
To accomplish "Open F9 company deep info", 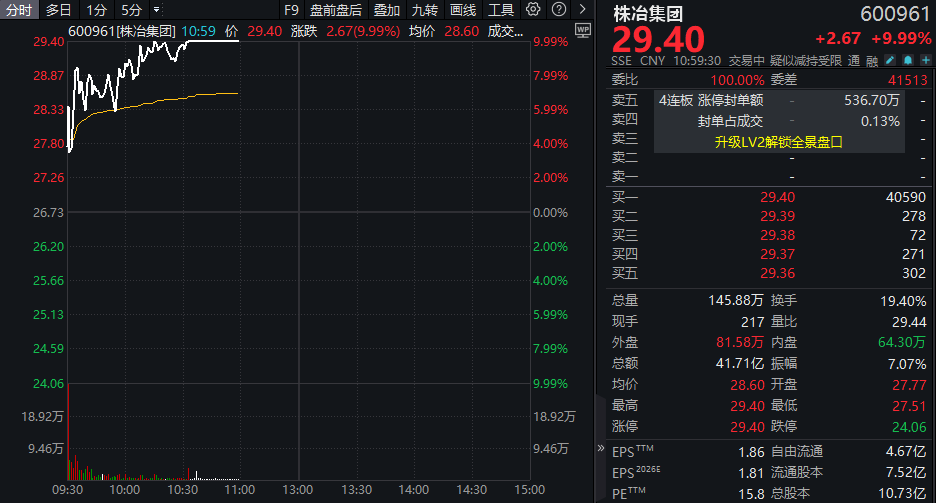I will 291,10.
